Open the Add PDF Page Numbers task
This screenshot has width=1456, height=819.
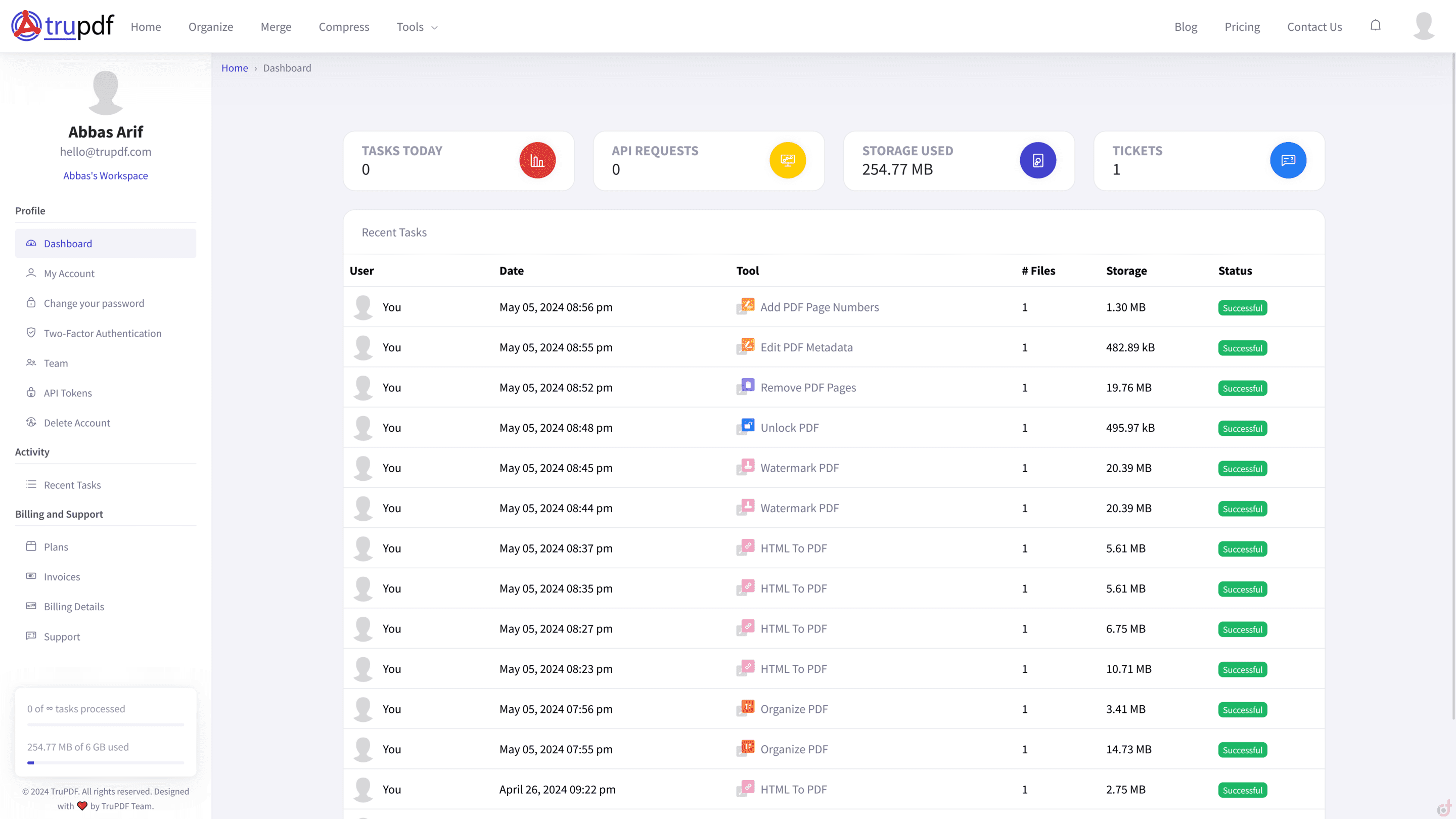[x=819, y=307]
